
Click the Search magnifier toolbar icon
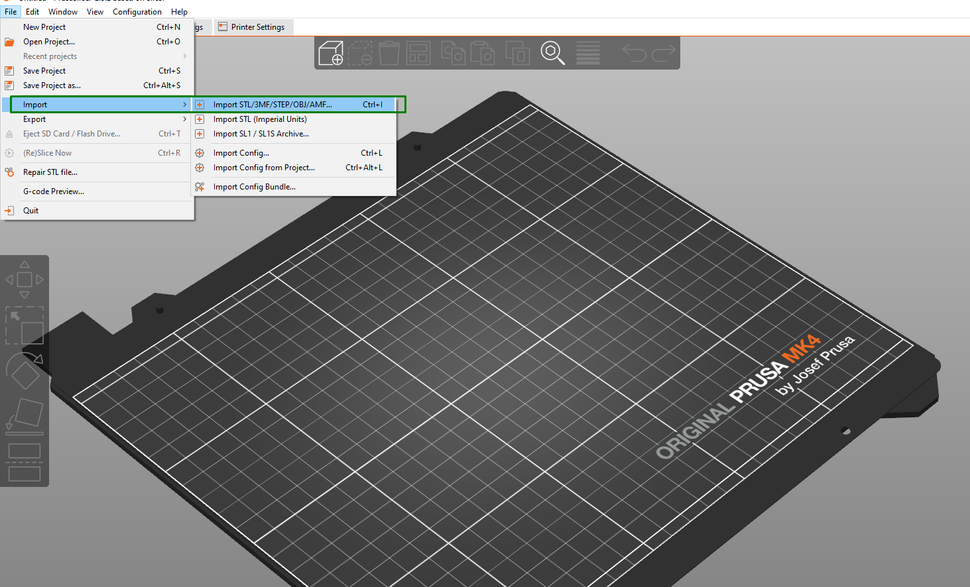point(553,53)
